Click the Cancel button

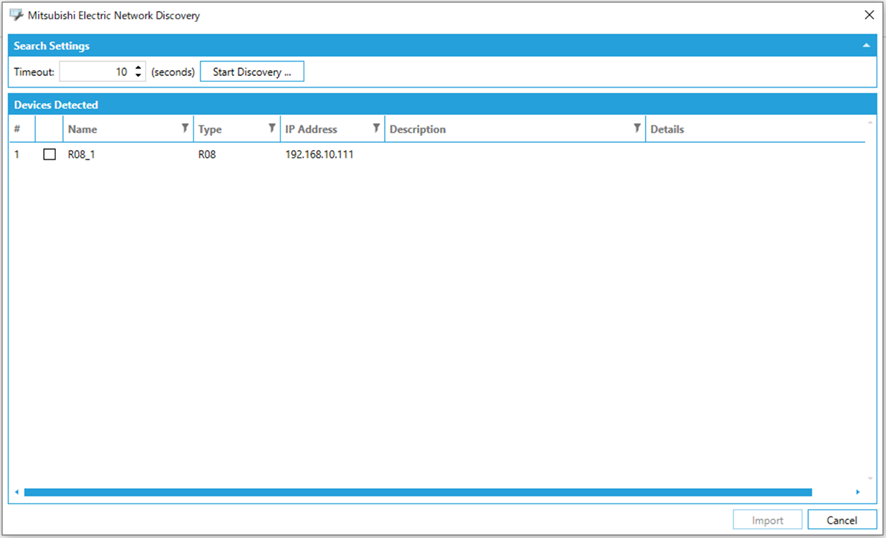coord(841,520)
